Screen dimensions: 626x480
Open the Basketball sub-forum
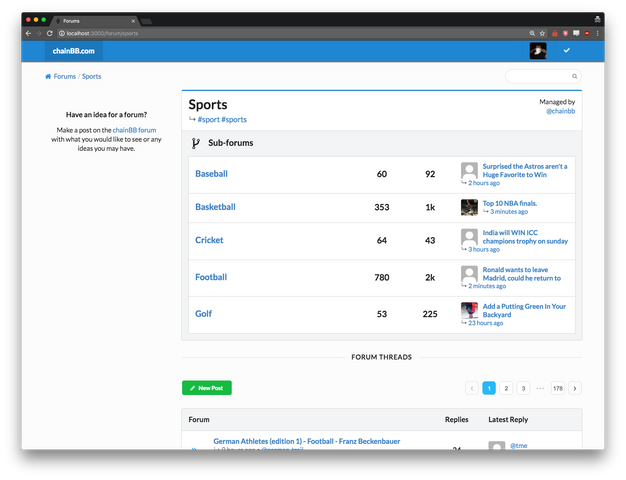(215, 207)
